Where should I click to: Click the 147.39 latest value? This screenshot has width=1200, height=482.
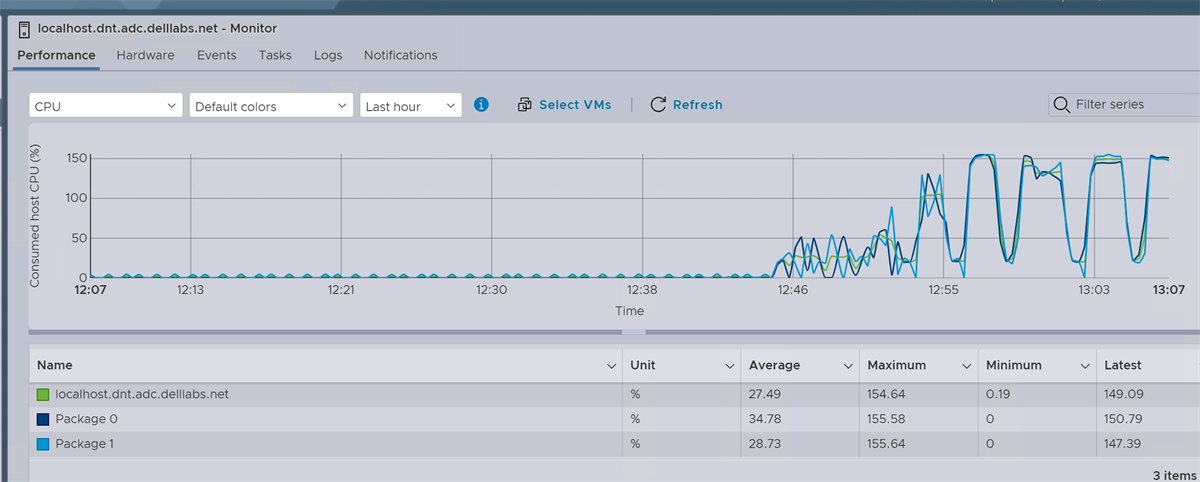(1124, 443)
